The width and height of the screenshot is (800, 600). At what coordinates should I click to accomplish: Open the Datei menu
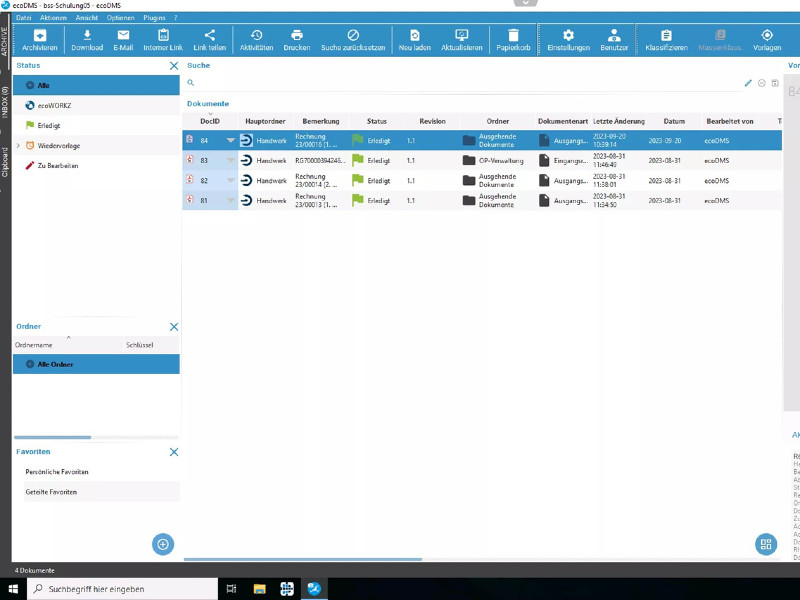[x=23, y=18]
